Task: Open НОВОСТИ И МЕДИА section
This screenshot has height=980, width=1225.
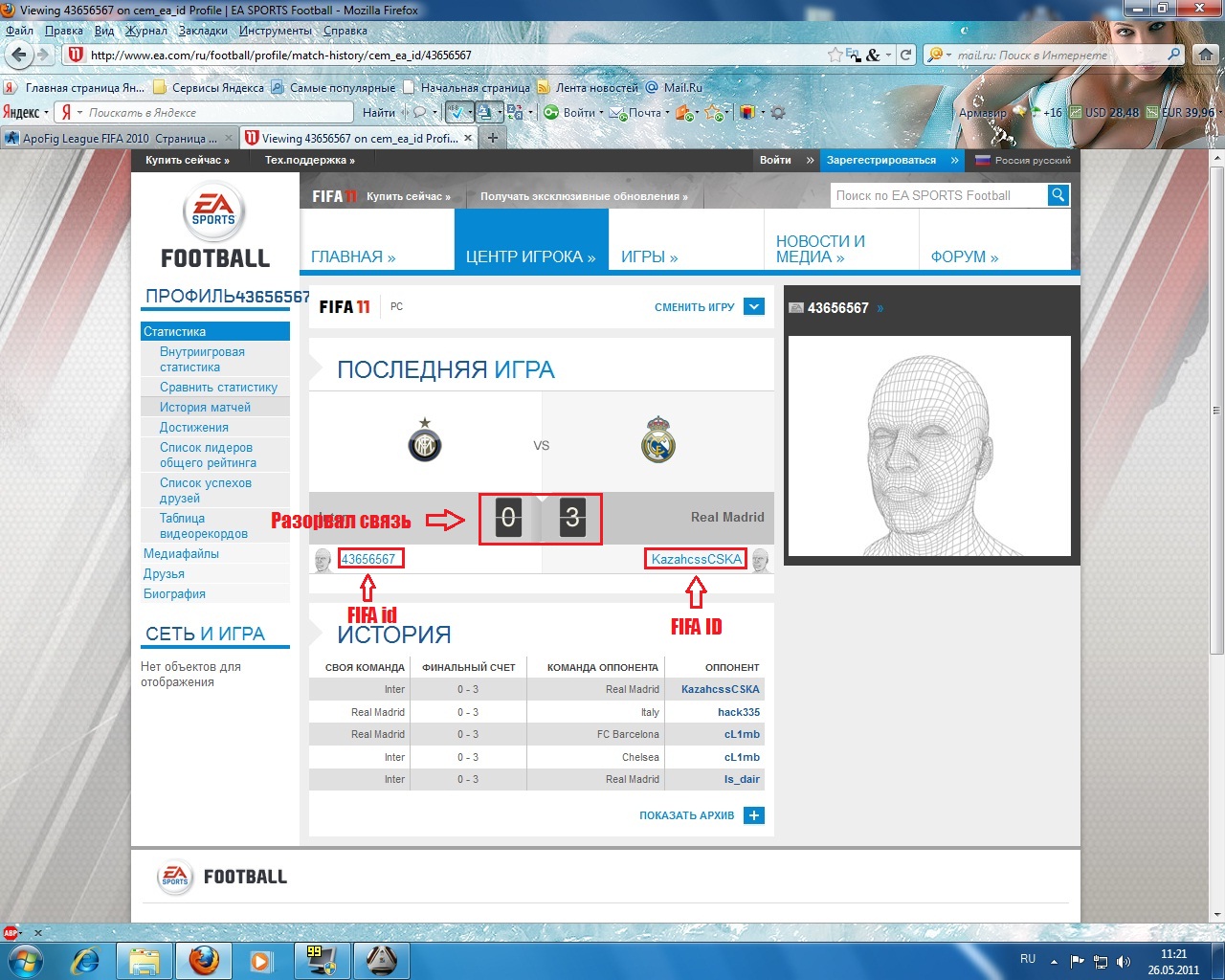Action: coord(820,249)
